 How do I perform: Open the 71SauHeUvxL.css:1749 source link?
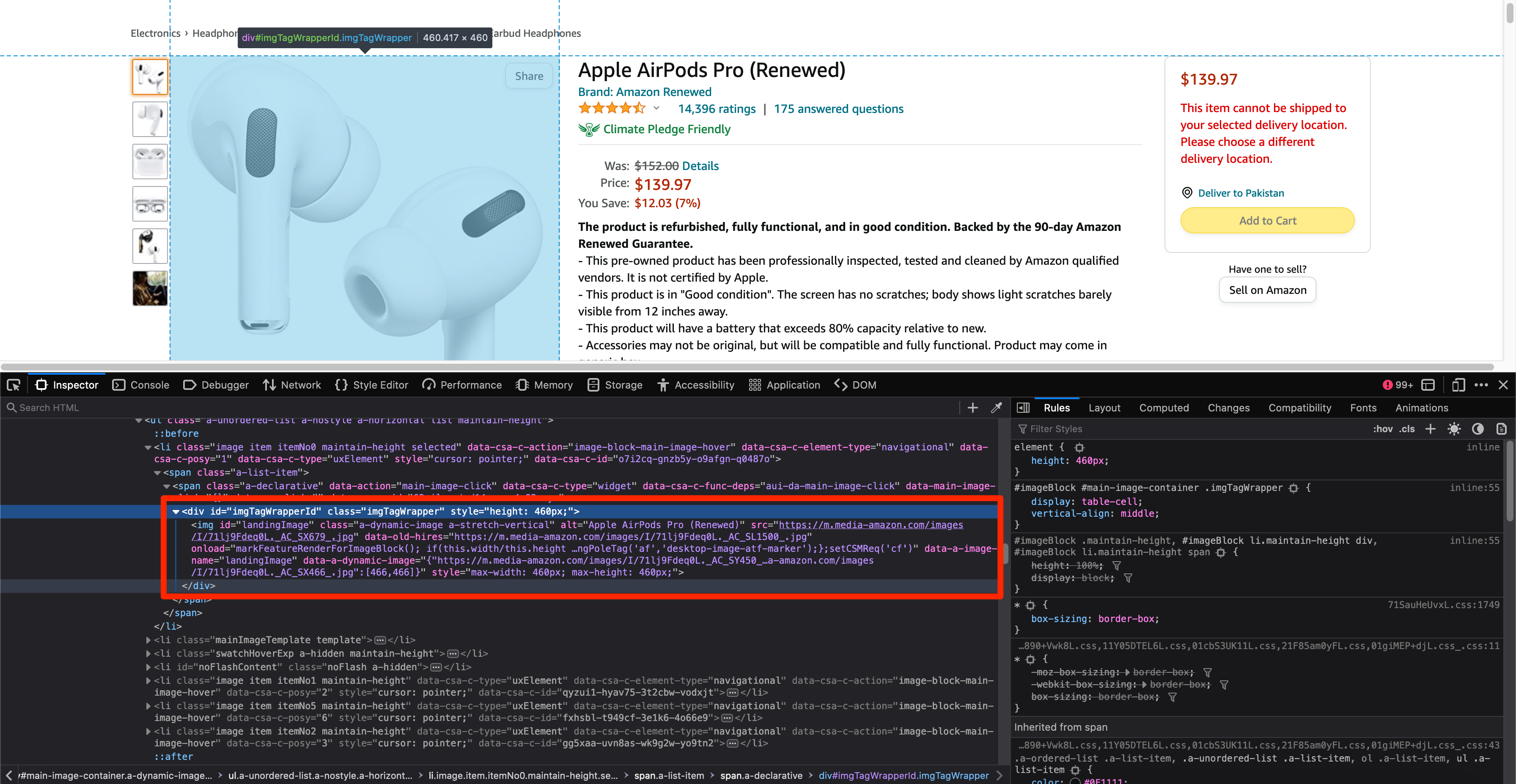click(x=1443, y=605)
